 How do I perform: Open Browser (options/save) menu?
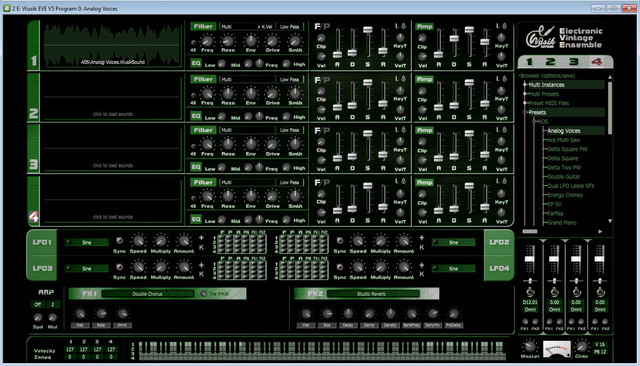547,75
